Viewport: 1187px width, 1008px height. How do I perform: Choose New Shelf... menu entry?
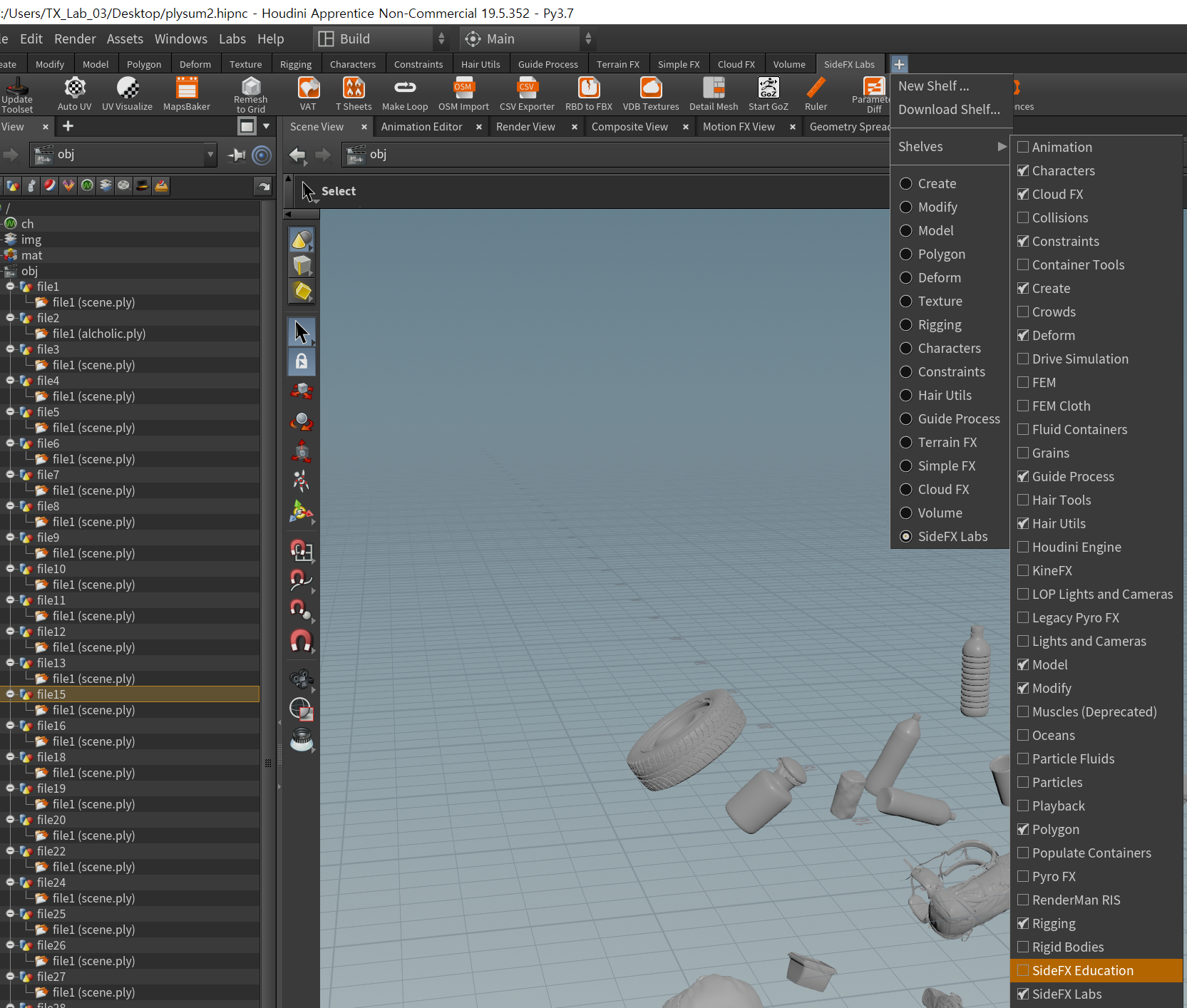click(x=934, y=86)
